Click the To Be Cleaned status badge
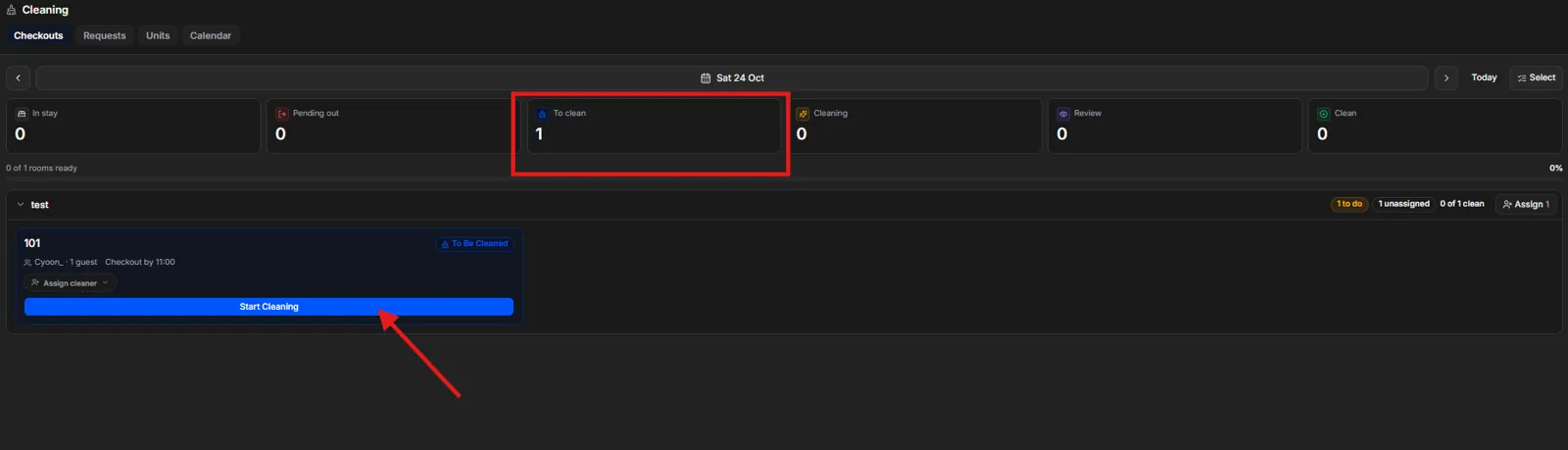Image resolution: width=1568 pixels, height=450 pixels. [x=474, y=244]
